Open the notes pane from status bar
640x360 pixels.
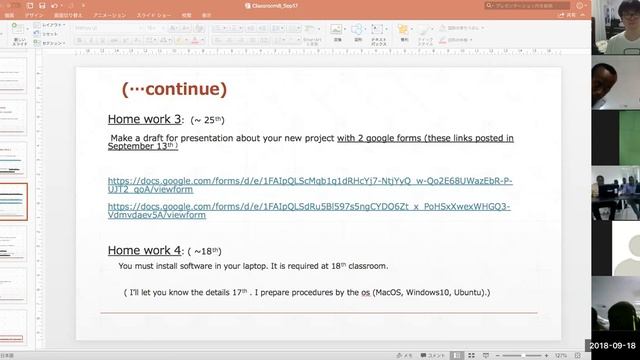coord(404,356)
